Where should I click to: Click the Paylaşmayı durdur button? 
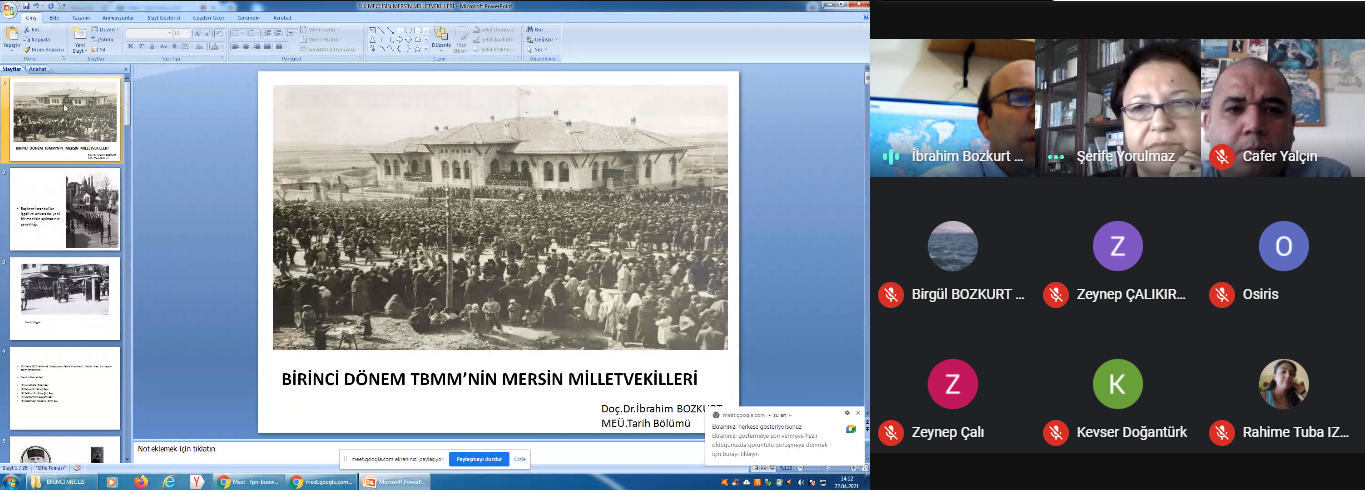[479, 459]
